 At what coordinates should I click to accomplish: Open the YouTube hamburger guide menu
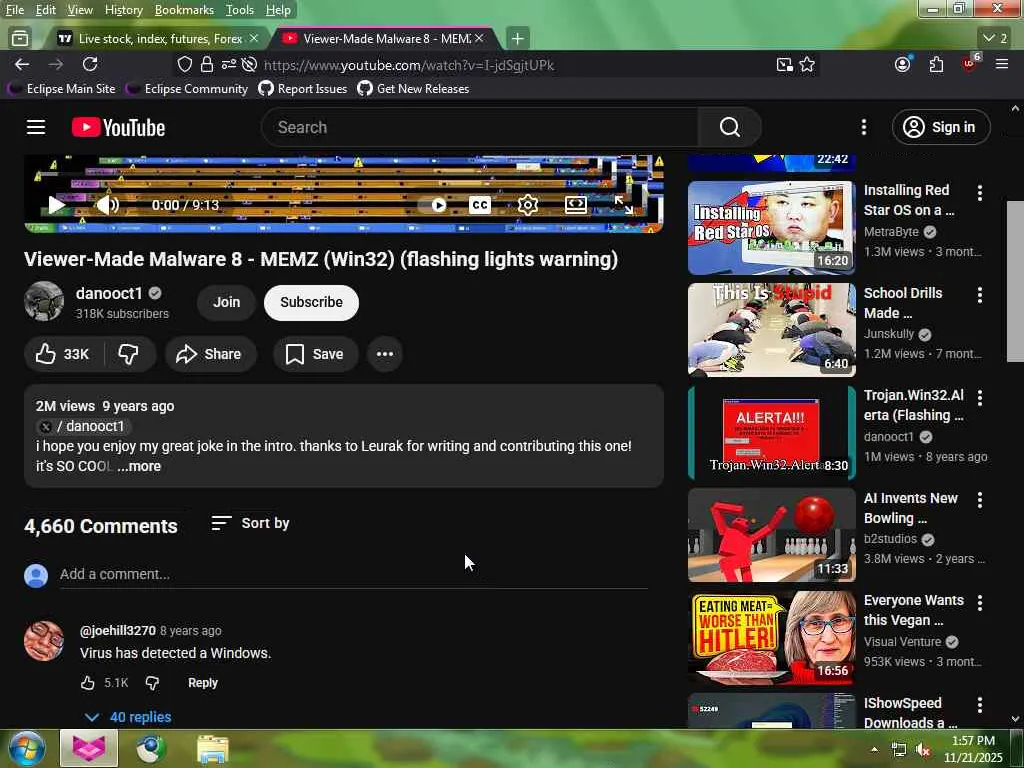(36, 127)
